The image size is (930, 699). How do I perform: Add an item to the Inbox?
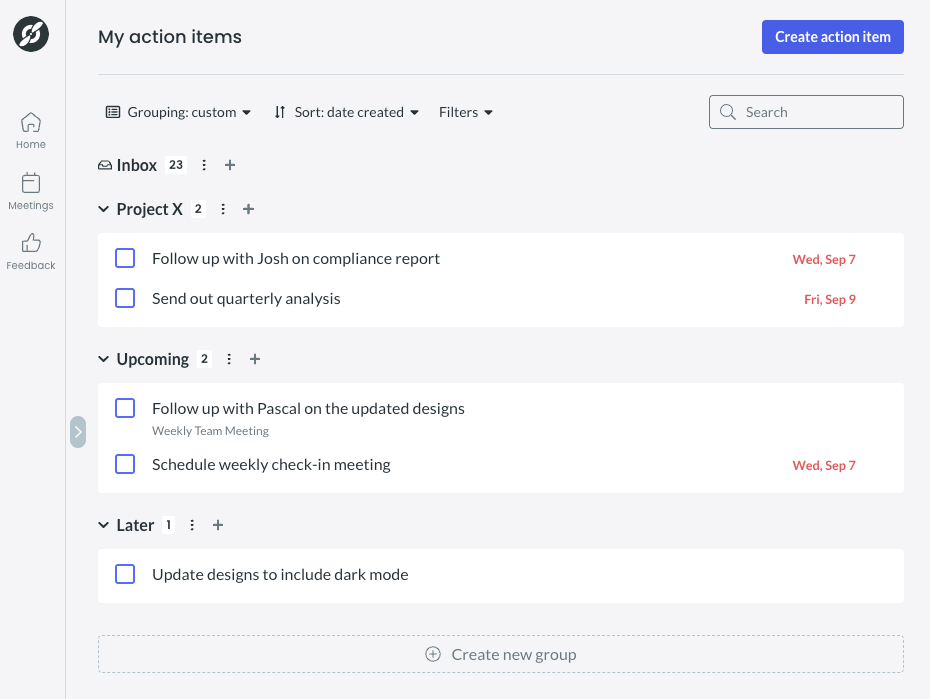tap(230, 165)
